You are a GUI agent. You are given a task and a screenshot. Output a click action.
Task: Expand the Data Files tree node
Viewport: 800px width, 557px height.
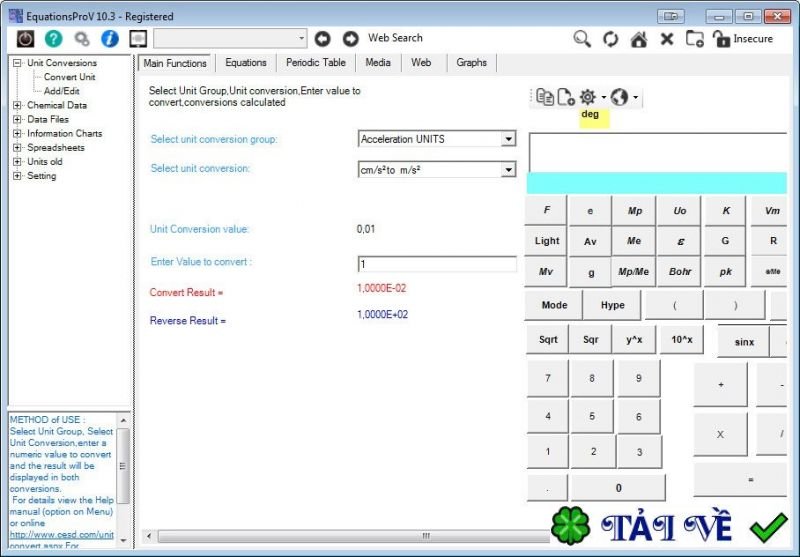17,119
